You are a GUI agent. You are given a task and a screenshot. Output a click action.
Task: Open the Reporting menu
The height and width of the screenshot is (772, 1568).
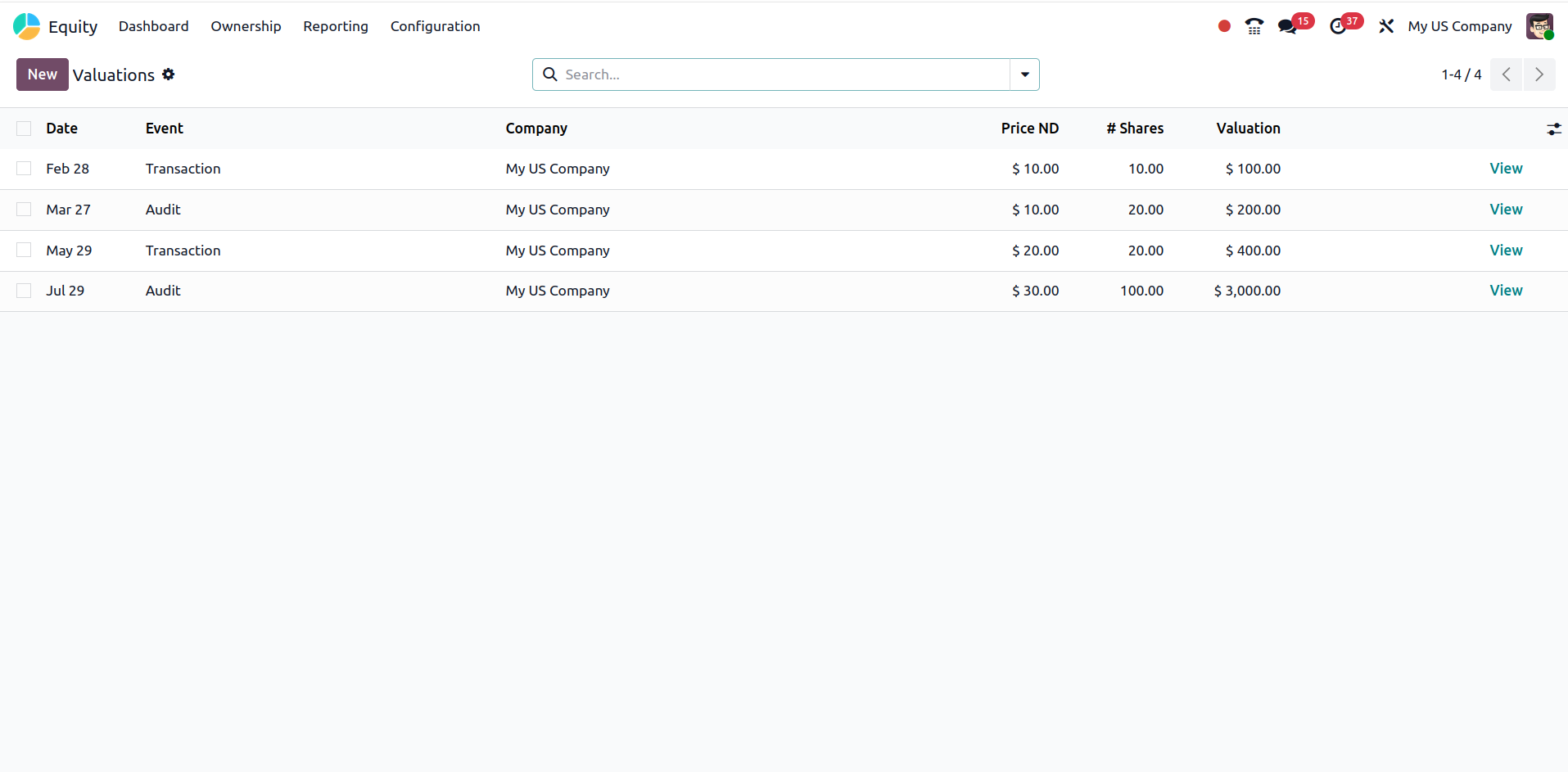pyautogui.click(x=335, y=26)
